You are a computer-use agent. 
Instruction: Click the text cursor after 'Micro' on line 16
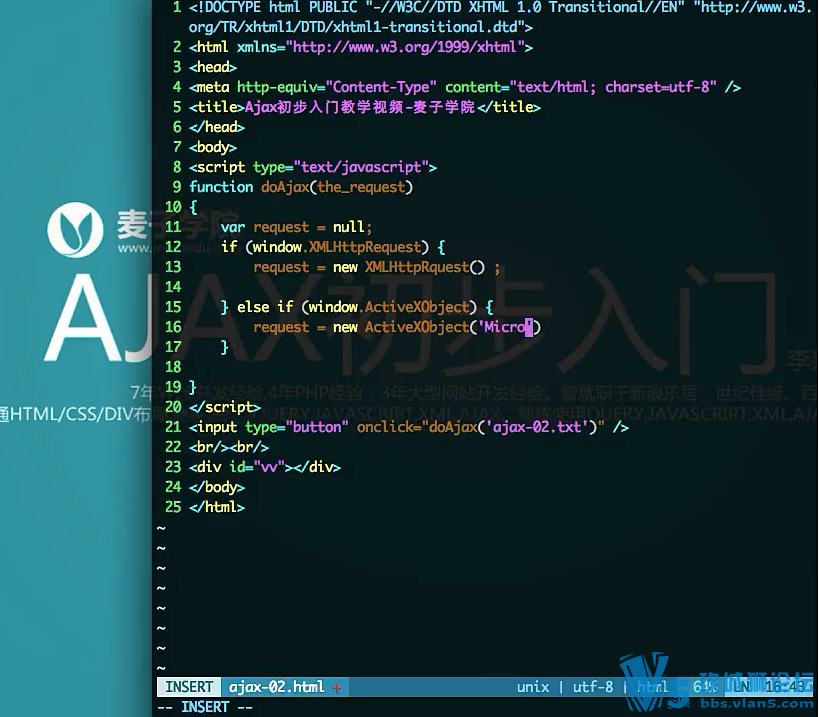pyautogui.click(x=529, y=327)
